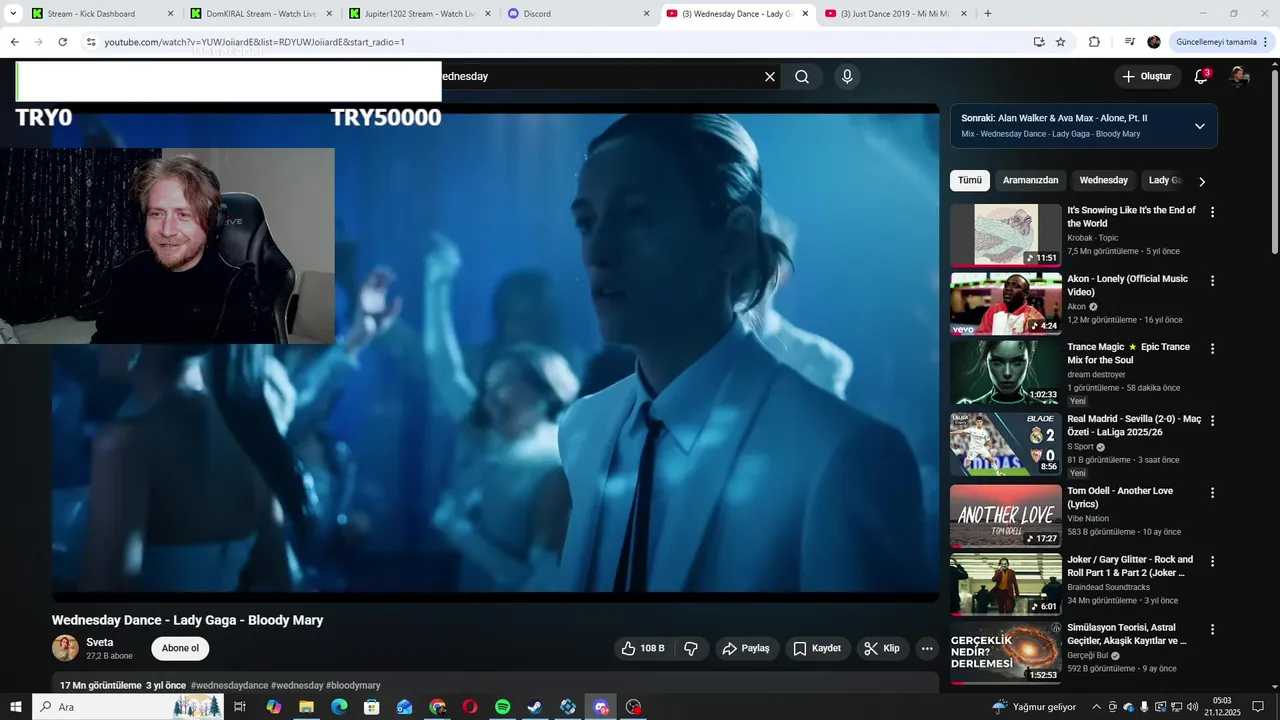Select the Wednesday filter chip

(x=1104, y=180)
